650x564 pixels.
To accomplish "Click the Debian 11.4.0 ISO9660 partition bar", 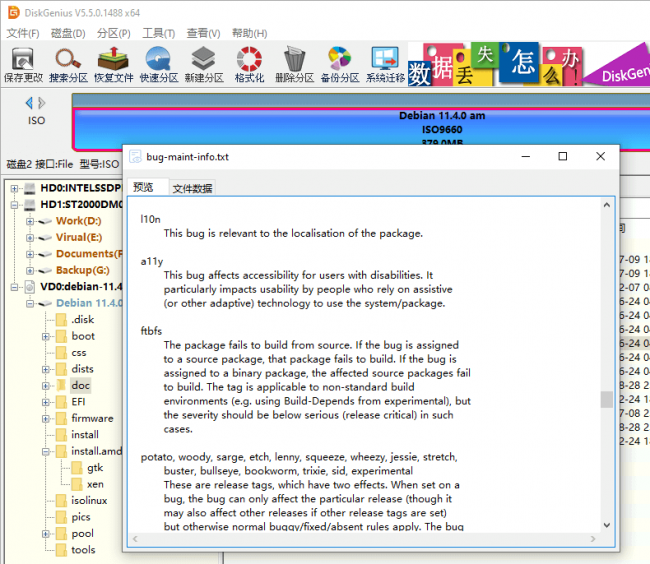I will [361, 128].
